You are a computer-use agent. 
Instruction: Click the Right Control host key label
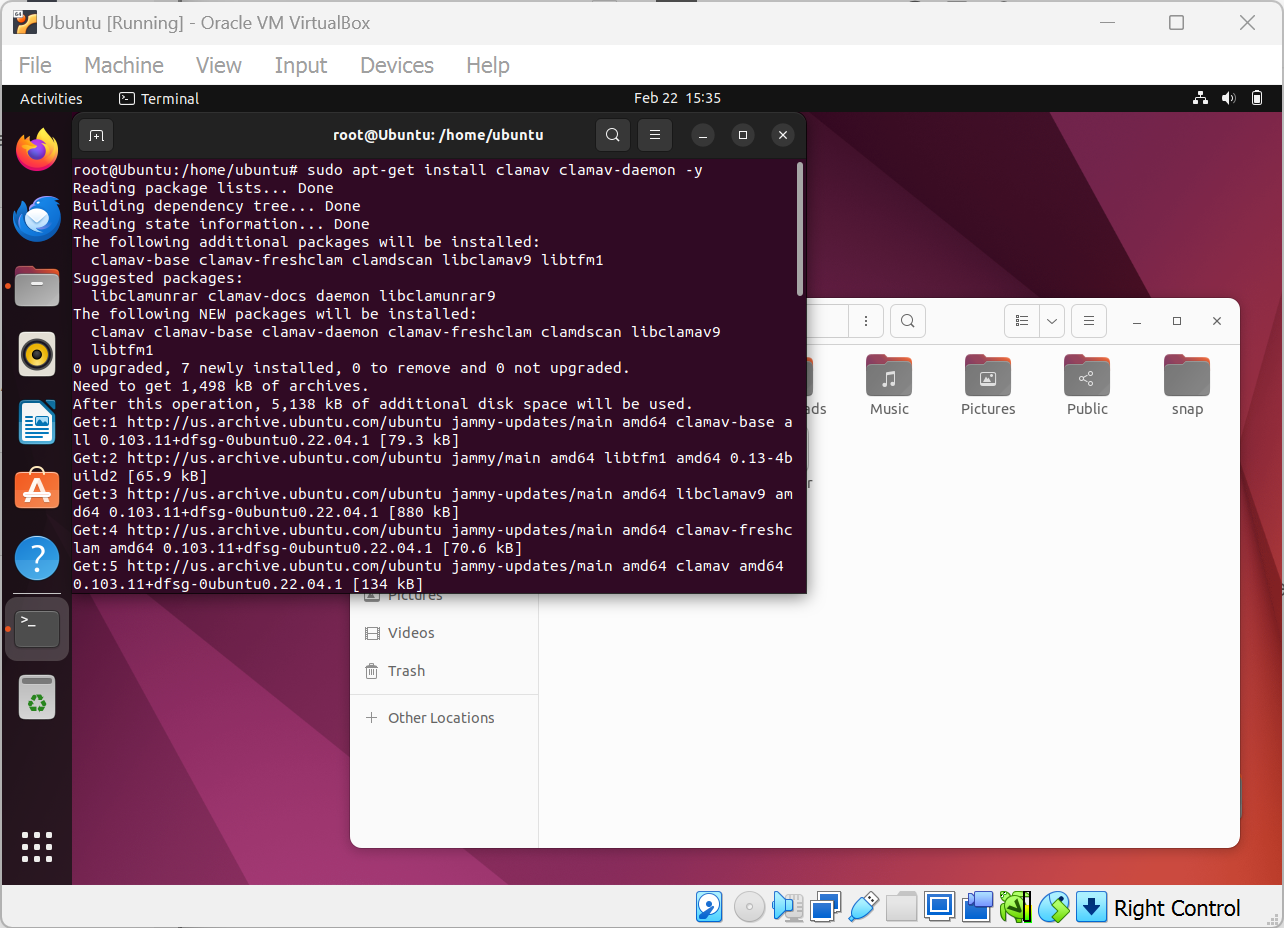click(1177, 908)
